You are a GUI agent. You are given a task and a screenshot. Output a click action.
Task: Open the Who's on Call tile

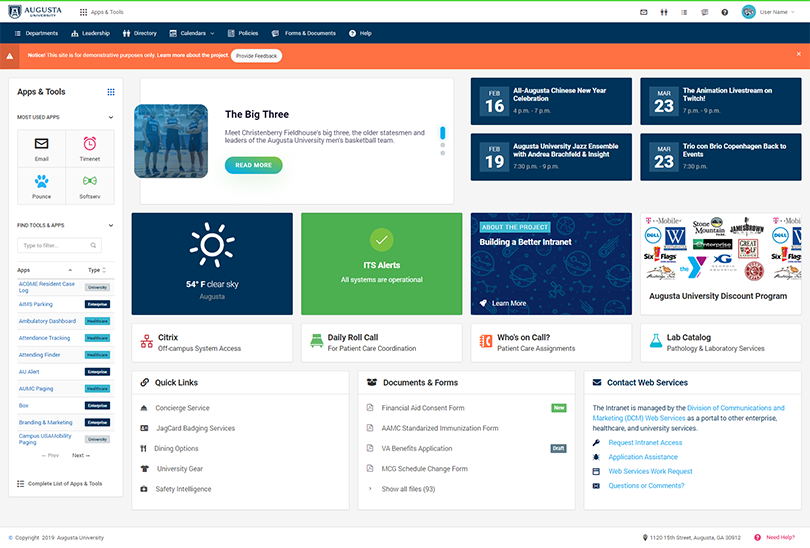(551, 342)
